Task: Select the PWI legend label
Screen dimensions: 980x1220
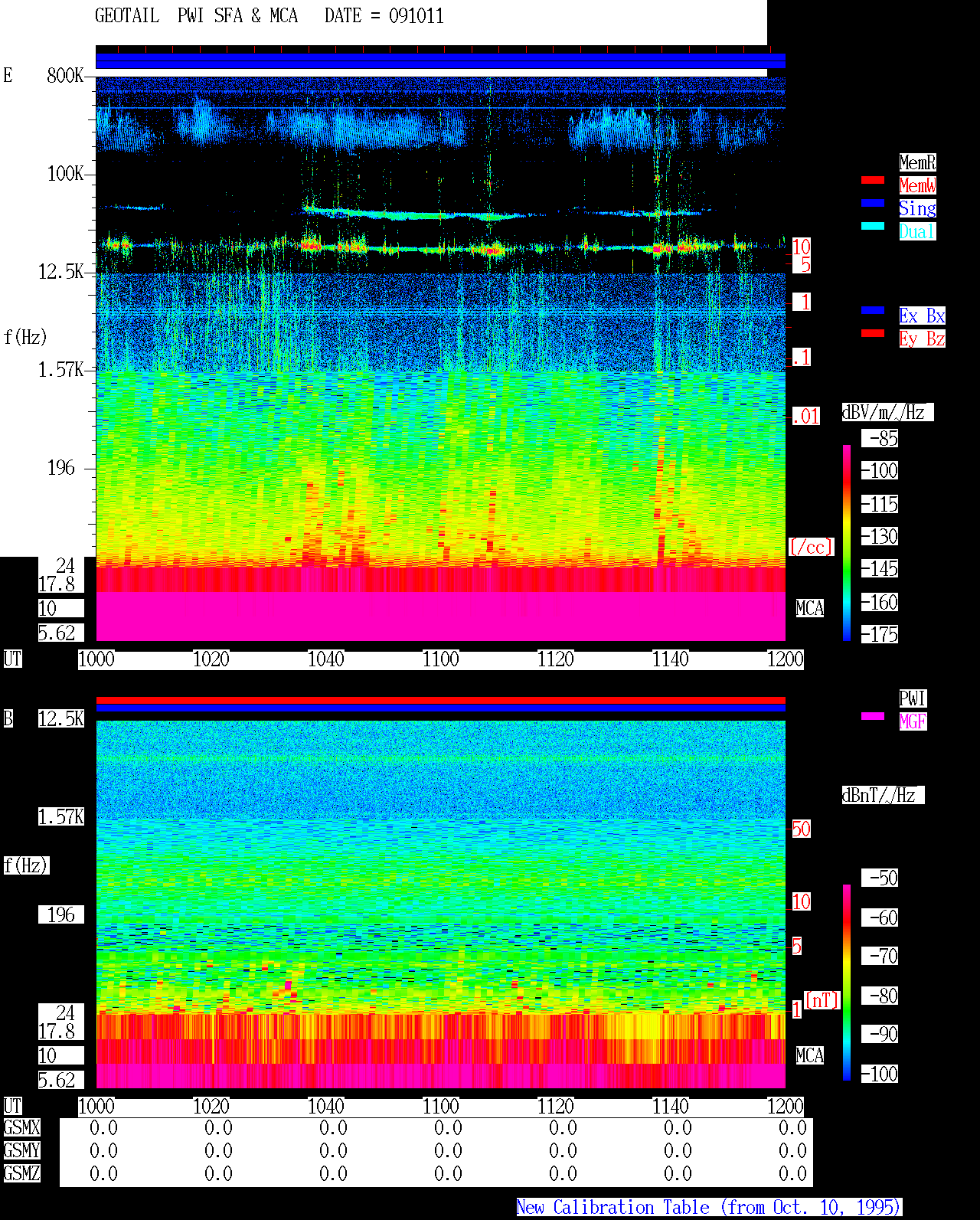Action: [913, 698]
